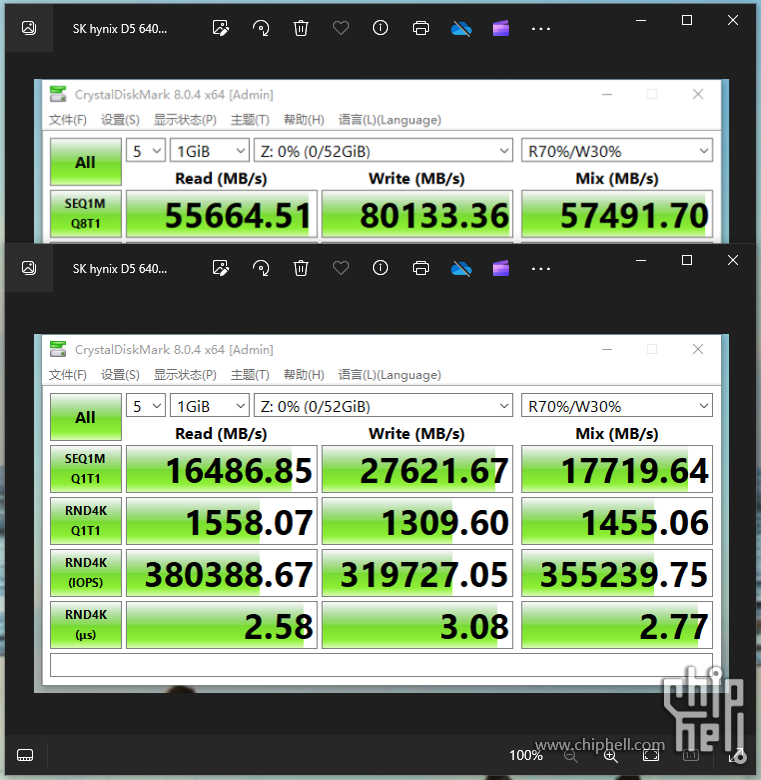Open the 文件(F) menu in lower CrystalDiskMark

[68, 375]
